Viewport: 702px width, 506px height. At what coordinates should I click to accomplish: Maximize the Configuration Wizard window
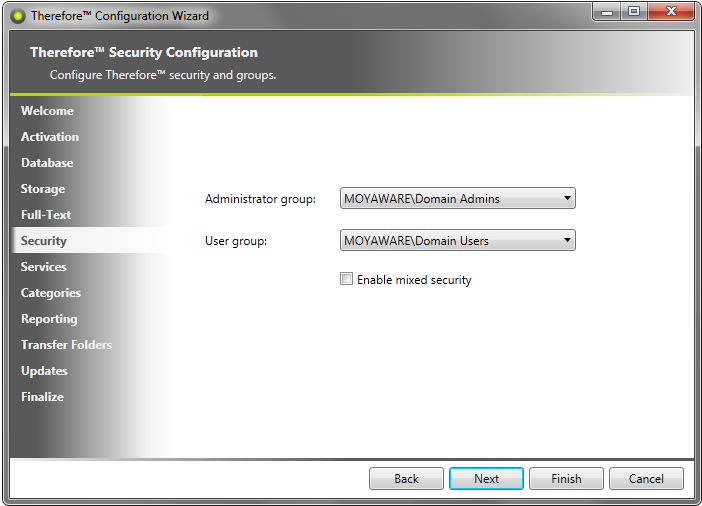coord(634,12)
